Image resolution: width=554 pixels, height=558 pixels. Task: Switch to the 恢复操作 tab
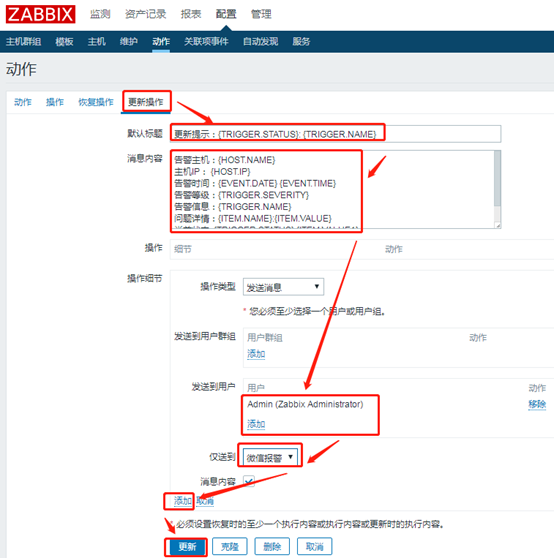coord(96,102)
